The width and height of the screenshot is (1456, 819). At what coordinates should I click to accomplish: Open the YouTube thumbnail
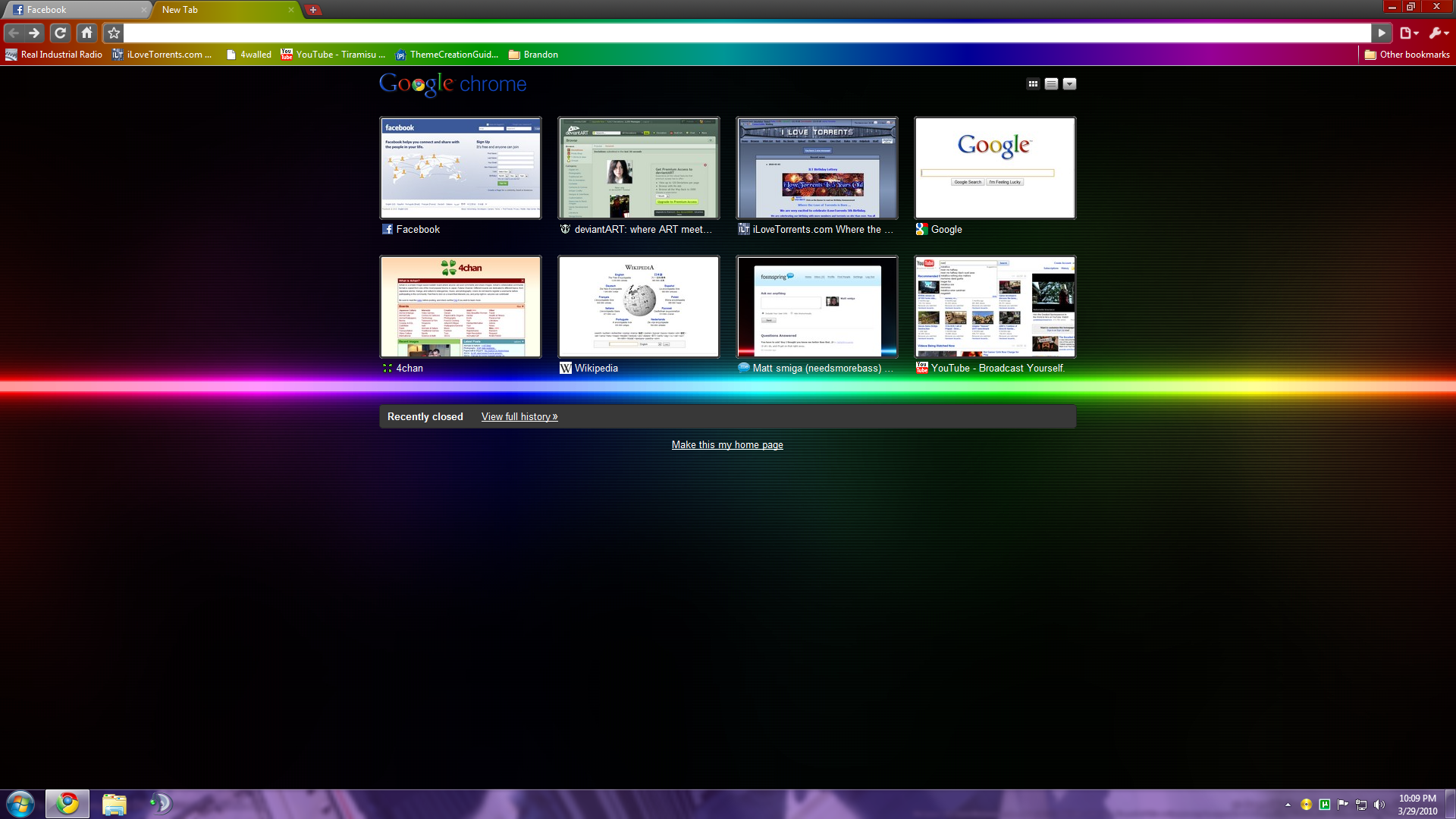coord(995,306)
